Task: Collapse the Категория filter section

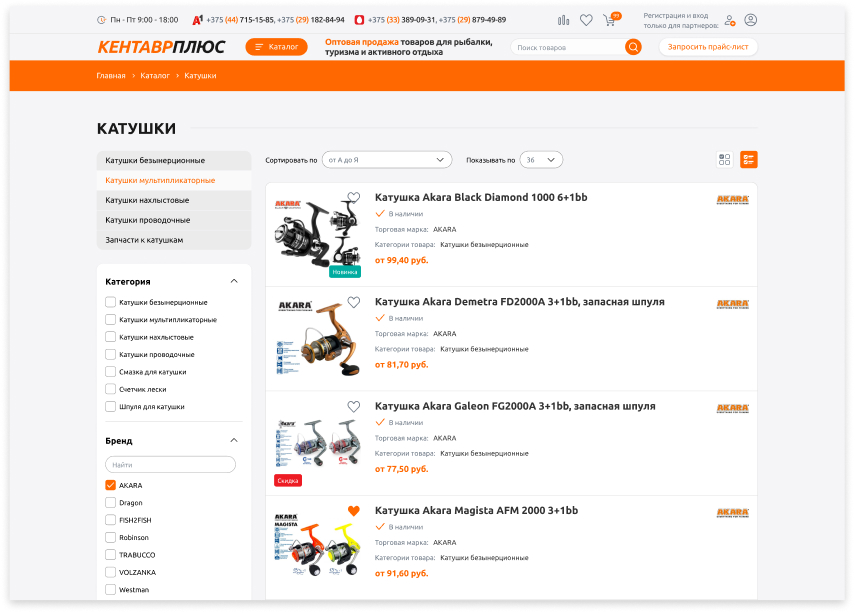Action: click(234, 281)
